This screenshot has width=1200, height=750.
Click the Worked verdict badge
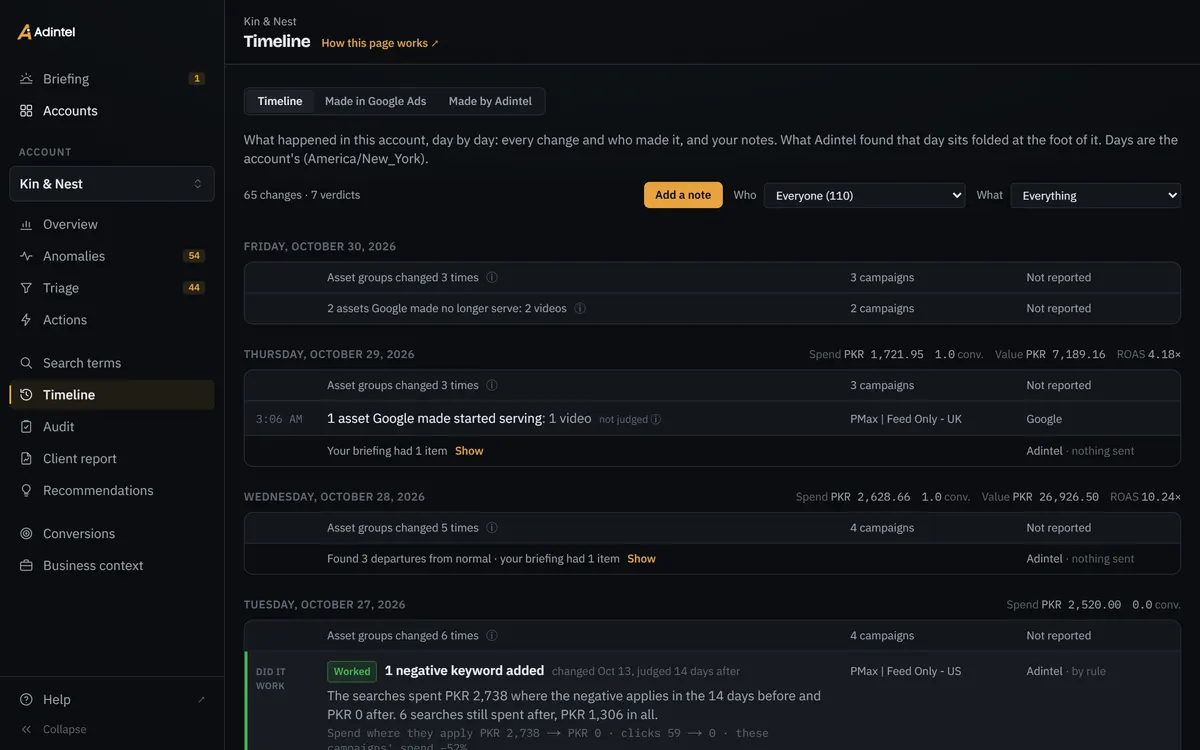[352, 672]
